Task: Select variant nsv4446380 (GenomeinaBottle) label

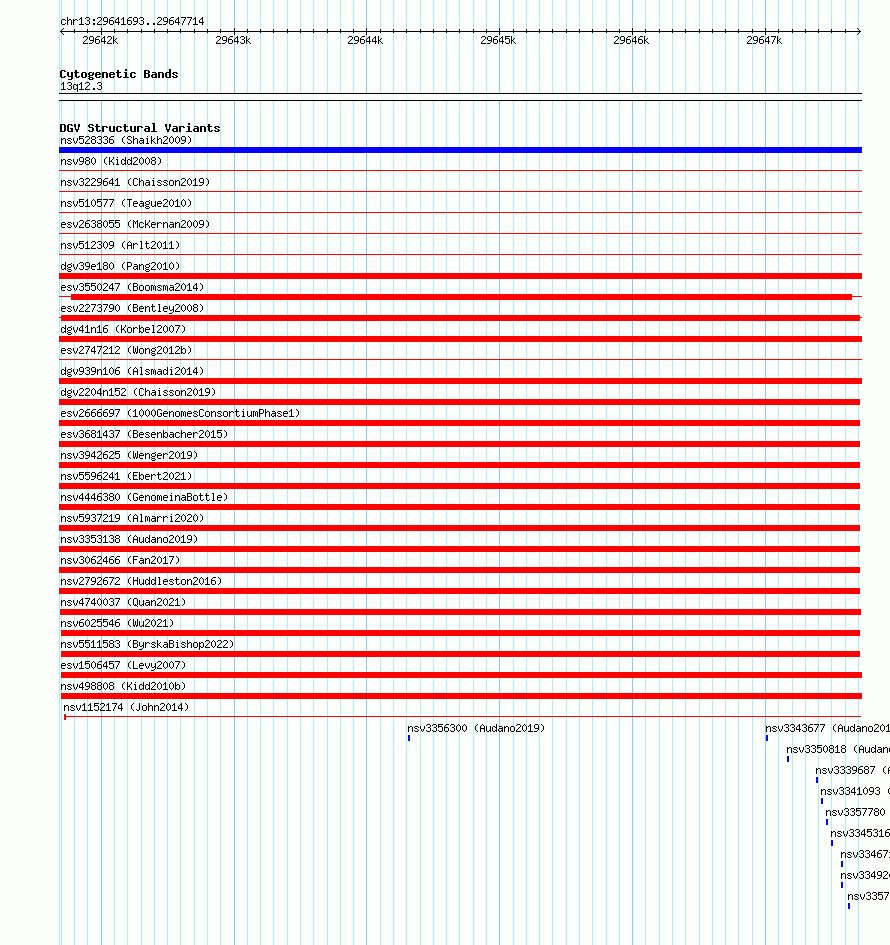Action: [144, 497]
